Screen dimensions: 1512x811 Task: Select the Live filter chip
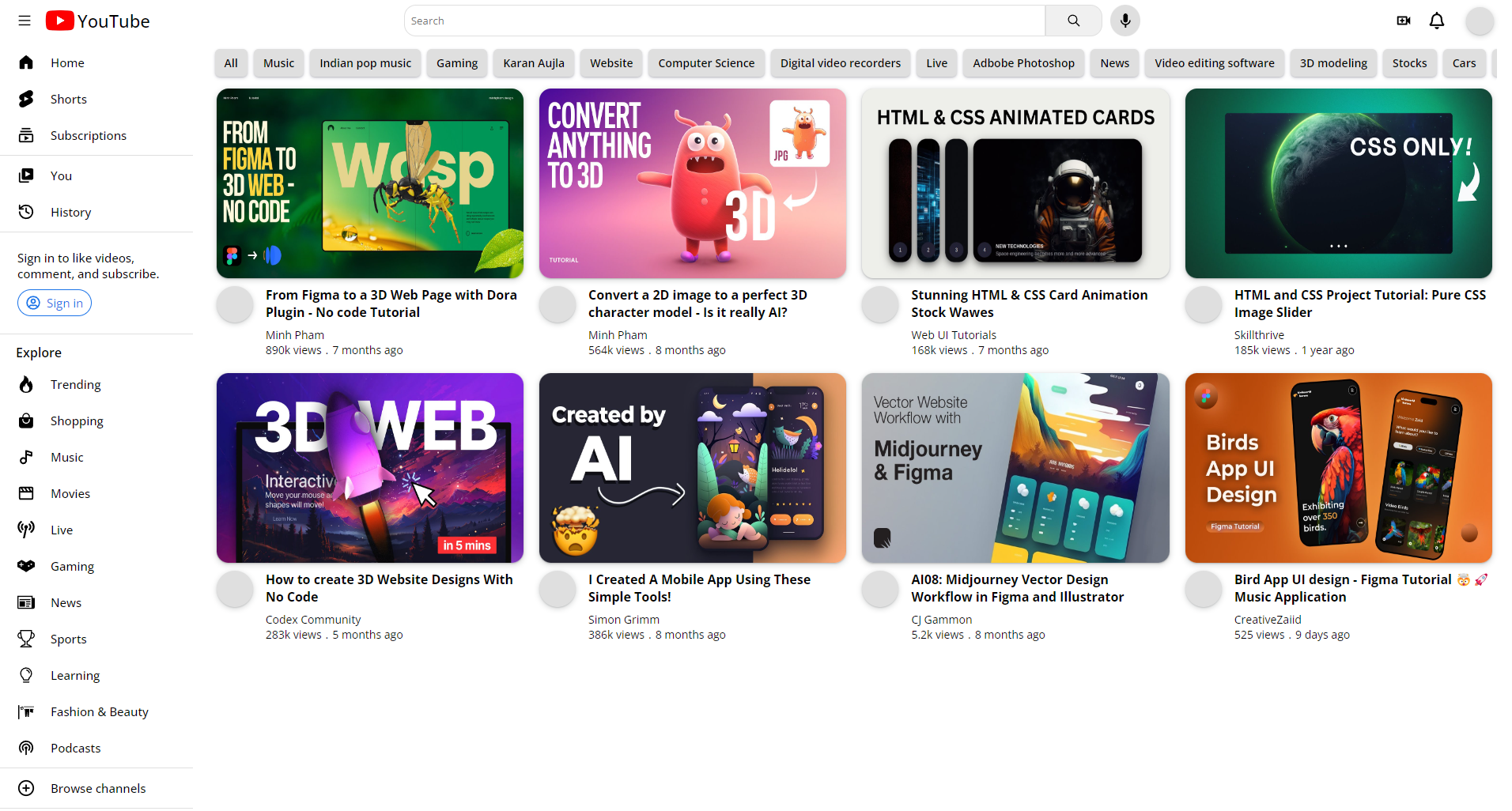[937, 63]
